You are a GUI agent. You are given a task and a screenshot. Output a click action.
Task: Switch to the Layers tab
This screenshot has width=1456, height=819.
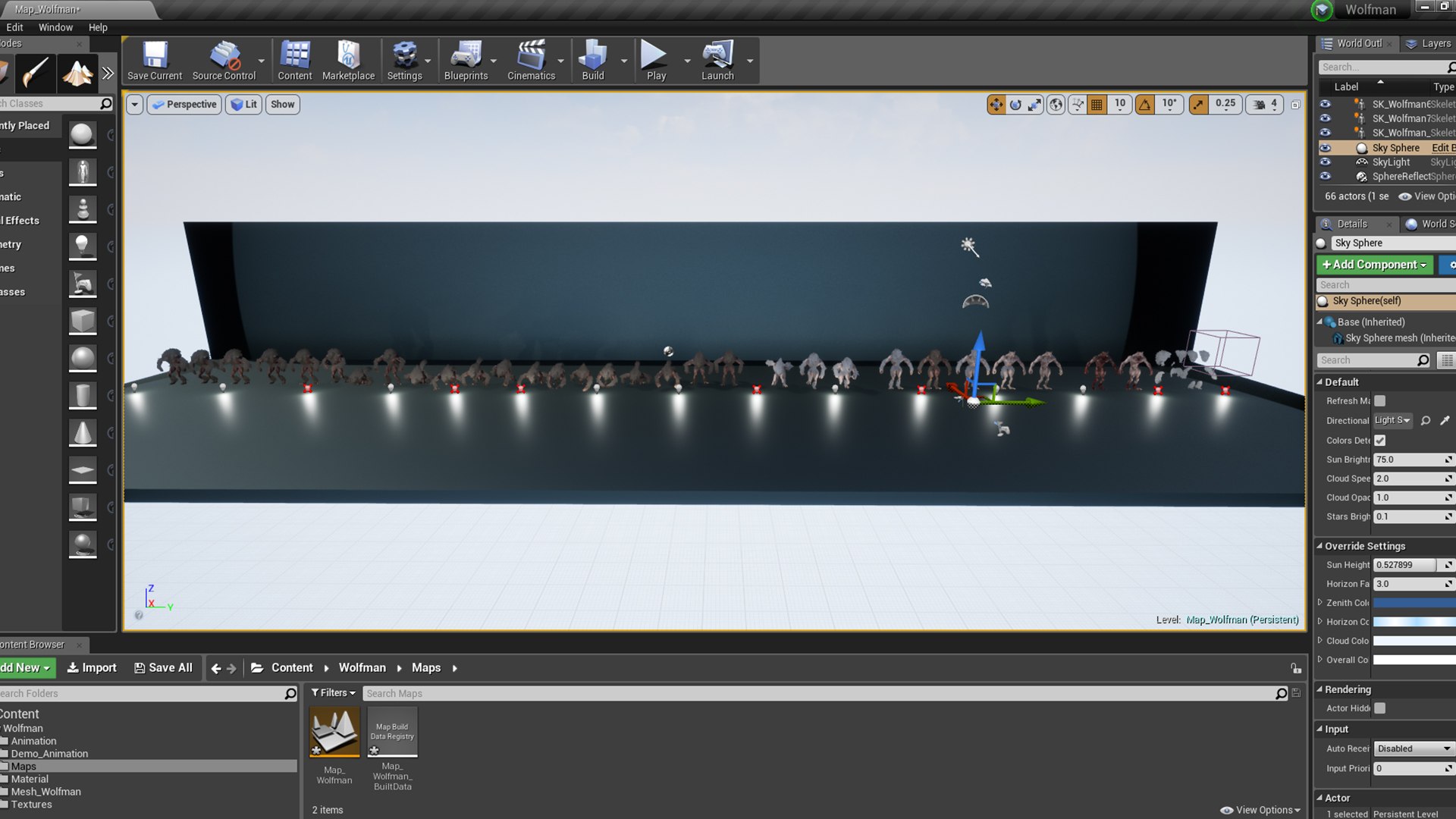[1428, 43]
